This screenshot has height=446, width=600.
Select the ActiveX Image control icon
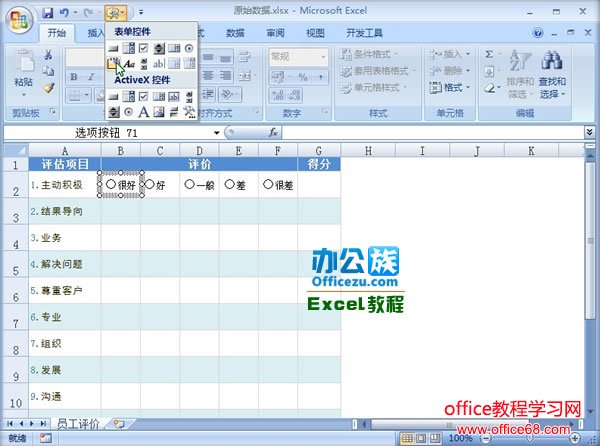[x=159, y=112]
